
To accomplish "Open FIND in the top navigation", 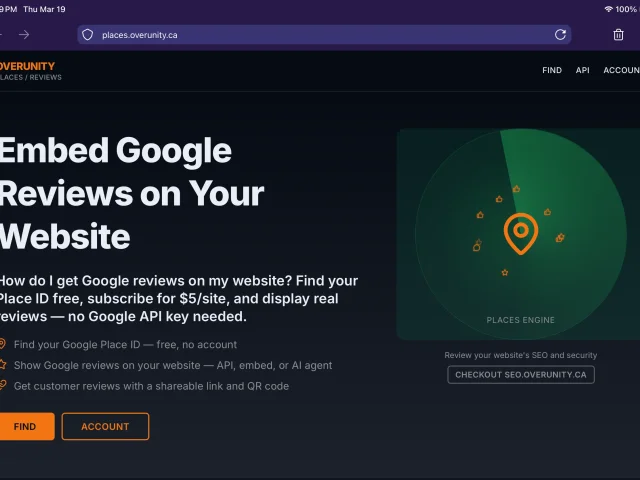I will 551,71.
